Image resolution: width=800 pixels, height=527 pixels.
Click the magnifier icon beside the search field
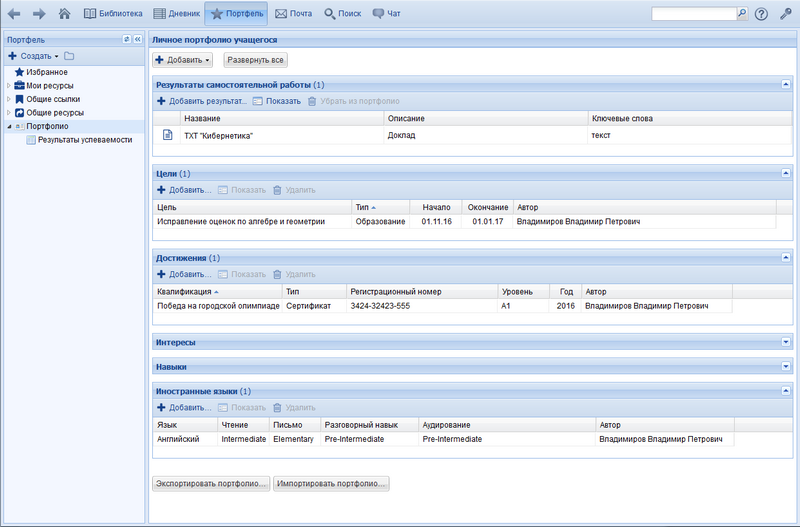pos(742,14)
